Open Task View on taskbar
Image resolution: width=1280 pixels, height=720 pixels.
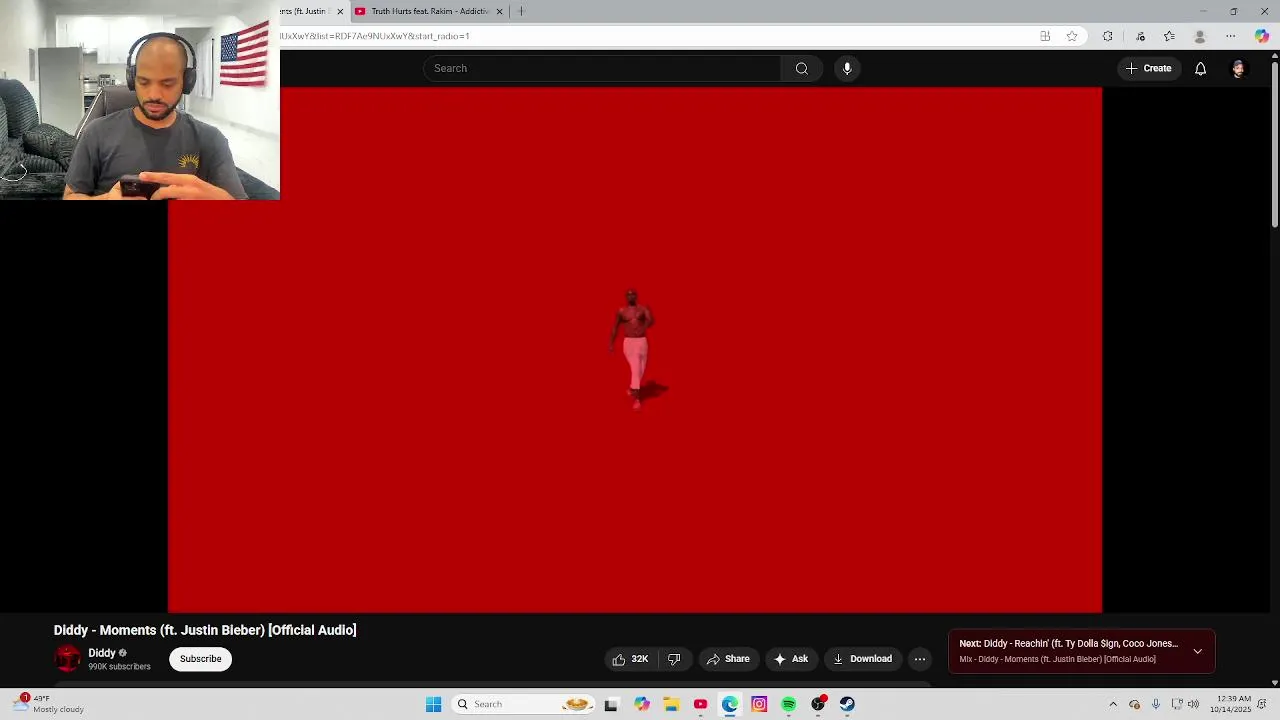point(611,704)
